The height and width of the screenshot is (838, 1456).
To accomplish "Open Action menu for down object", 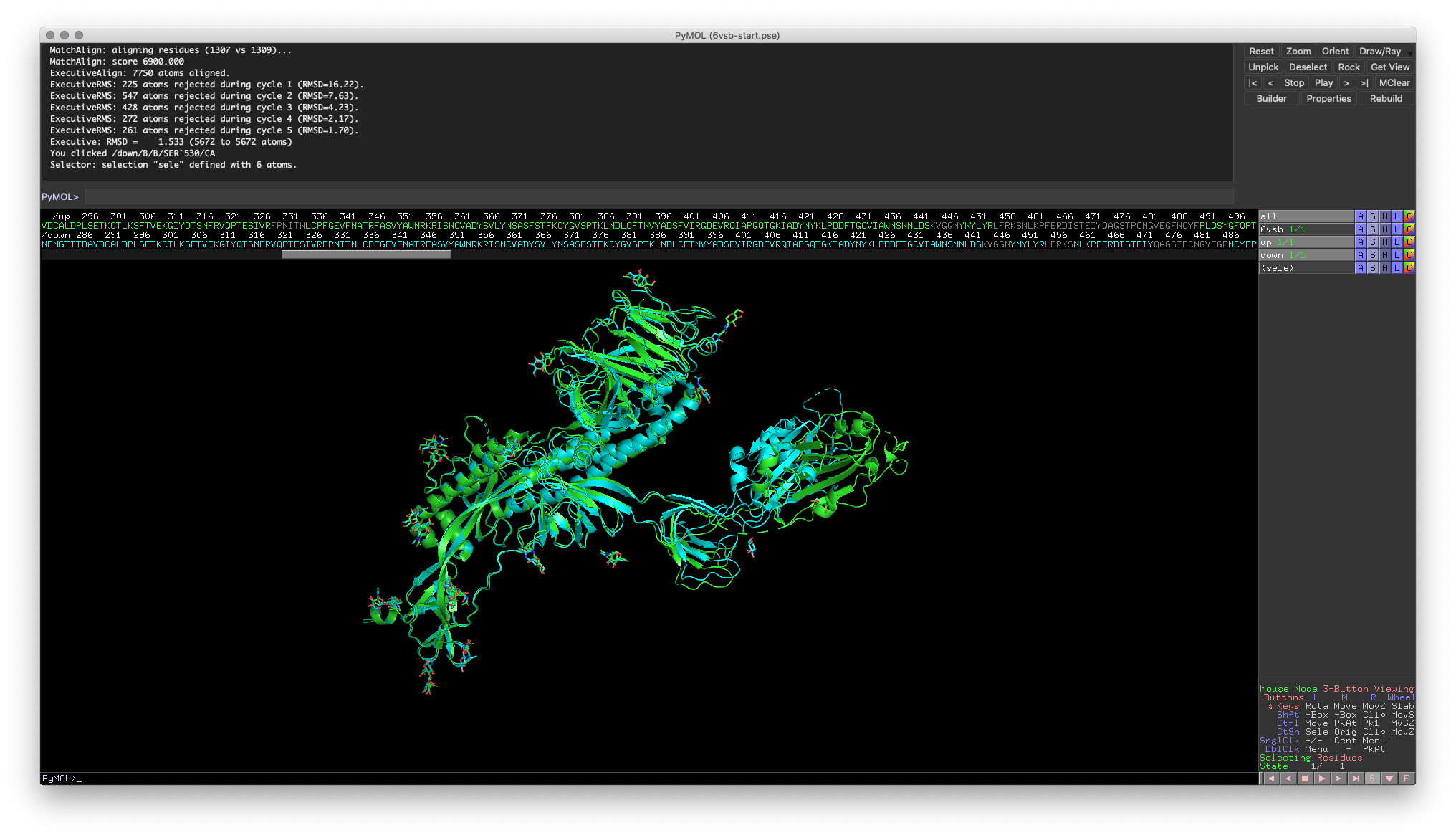I will 1360,255.
